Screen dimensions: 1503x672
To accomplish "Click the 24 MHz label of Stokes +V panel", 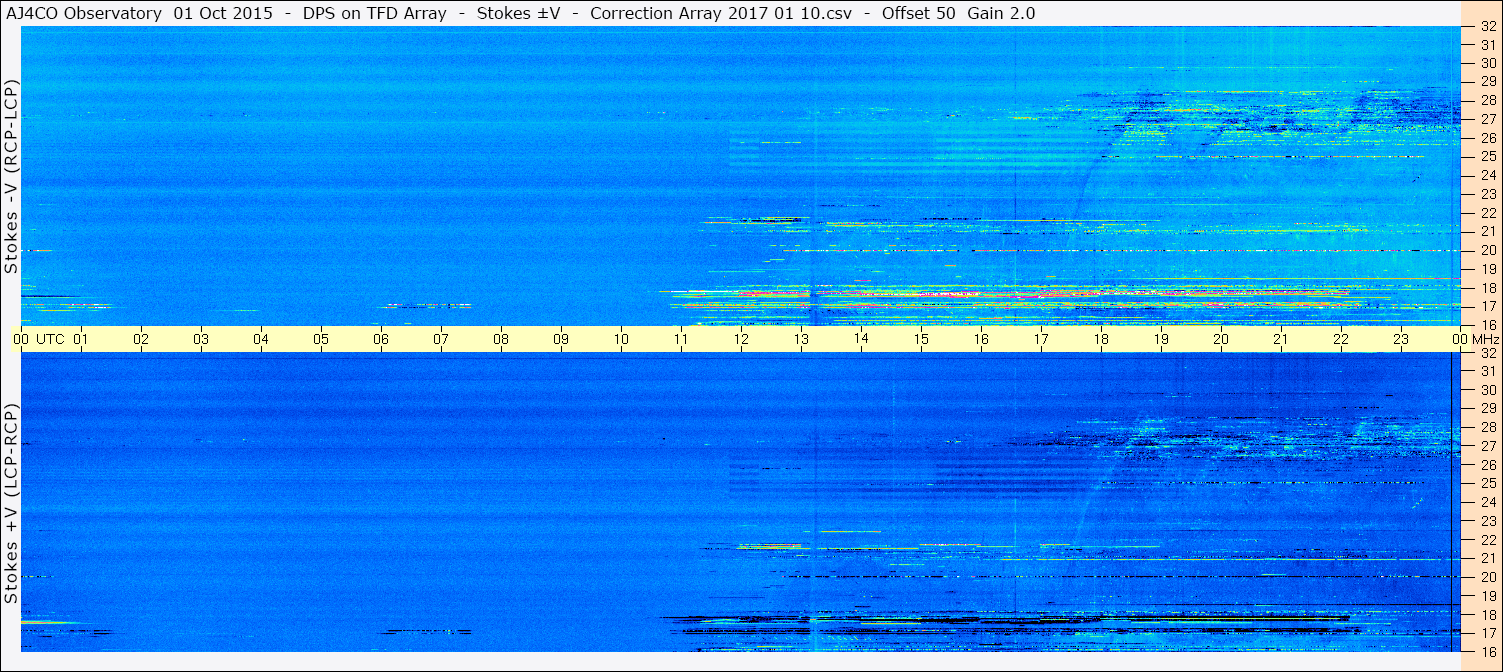I will point(1487,502).
